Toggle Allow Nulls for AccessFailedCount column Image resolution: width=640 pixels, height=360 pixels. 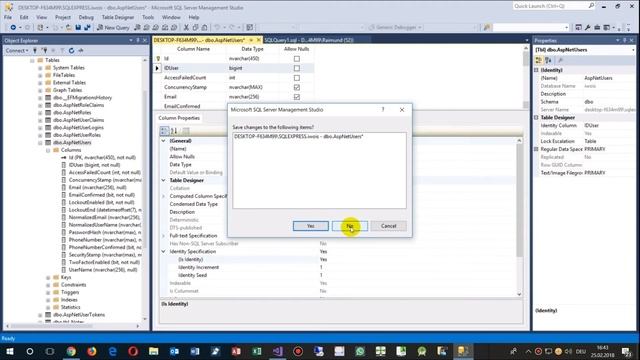tap(297, 78)
